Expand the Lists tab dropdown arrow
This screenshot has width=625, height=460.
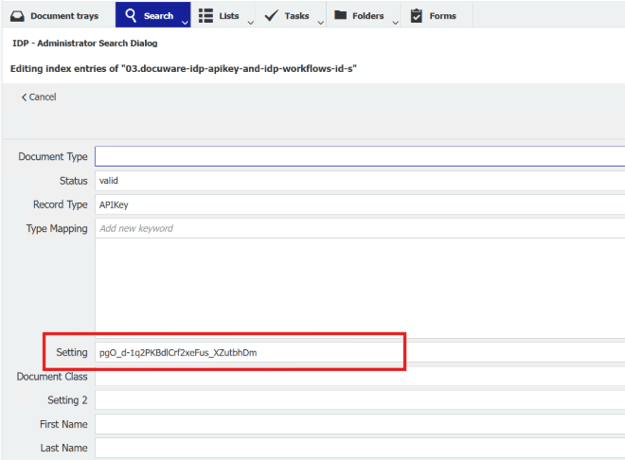pyautogui.click(x=250, y=21)
